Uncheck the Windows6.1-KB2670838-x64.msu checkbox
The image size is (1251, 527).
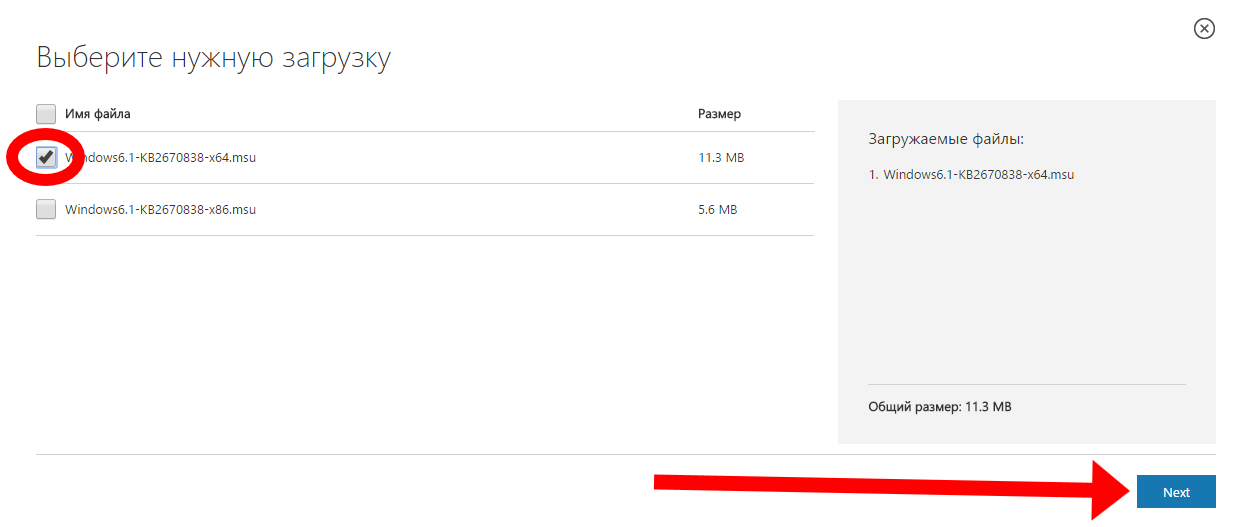tap(46, 157)
